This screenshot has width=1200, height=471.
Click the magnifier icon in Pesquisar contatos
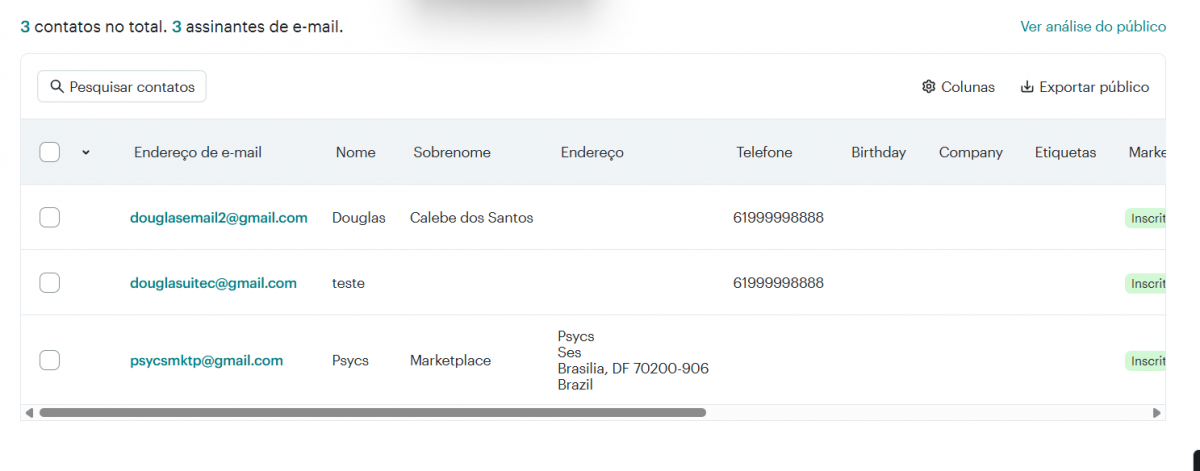(57, 87)
